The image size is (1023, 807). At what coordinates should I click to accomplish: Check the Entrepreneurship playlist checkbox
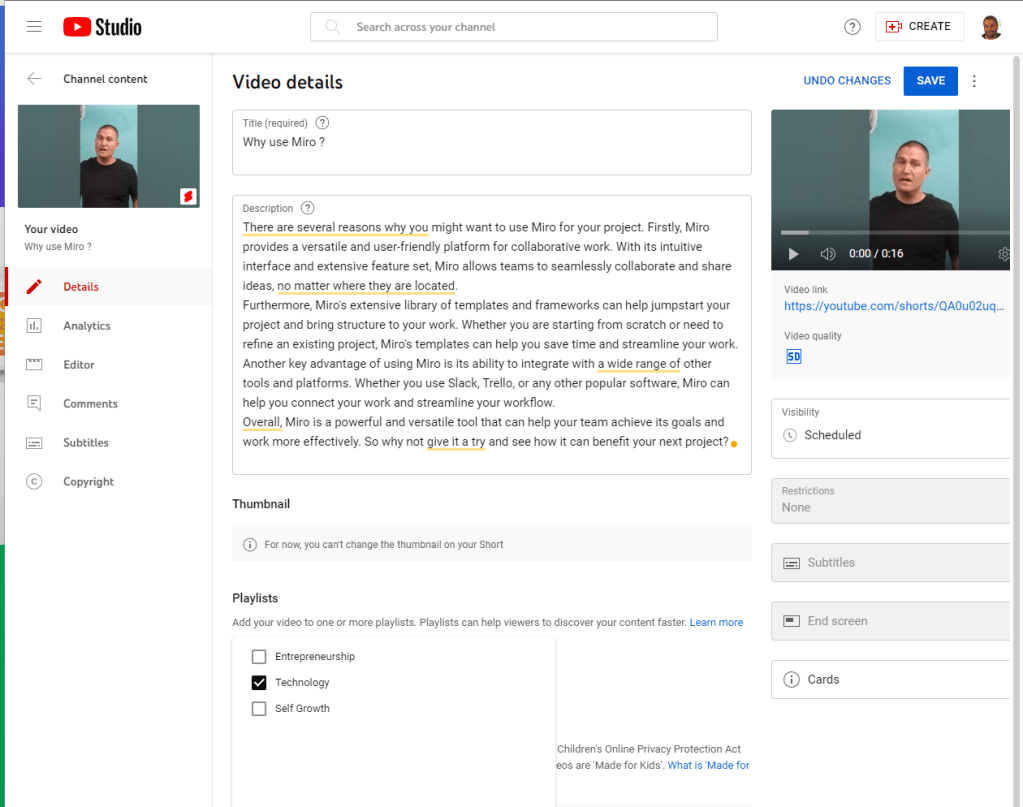(x=259, y=656)
